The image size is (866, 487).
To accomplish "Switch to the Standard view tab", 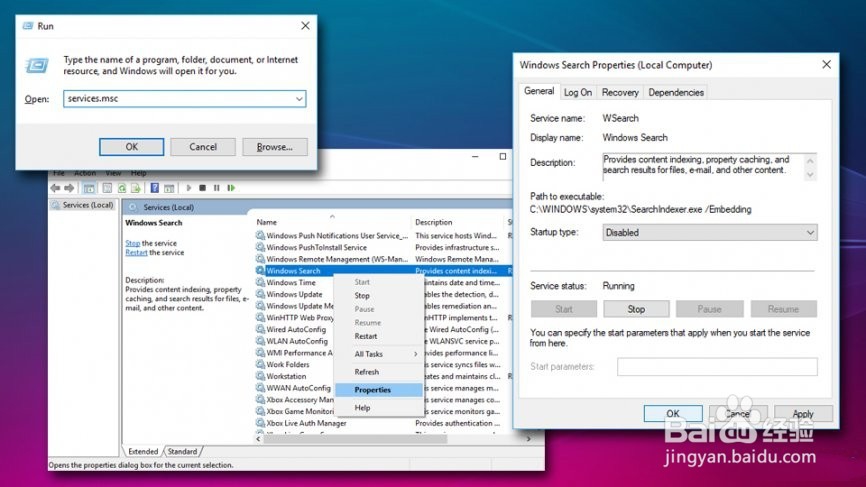I will click(x=182, y=451).
